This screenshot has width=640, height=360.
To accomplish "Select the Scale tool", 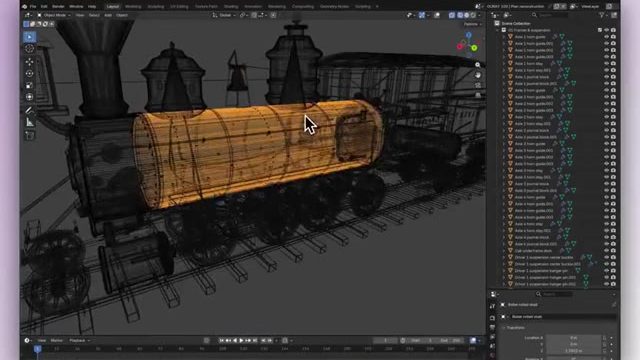I will pos(30,85).
